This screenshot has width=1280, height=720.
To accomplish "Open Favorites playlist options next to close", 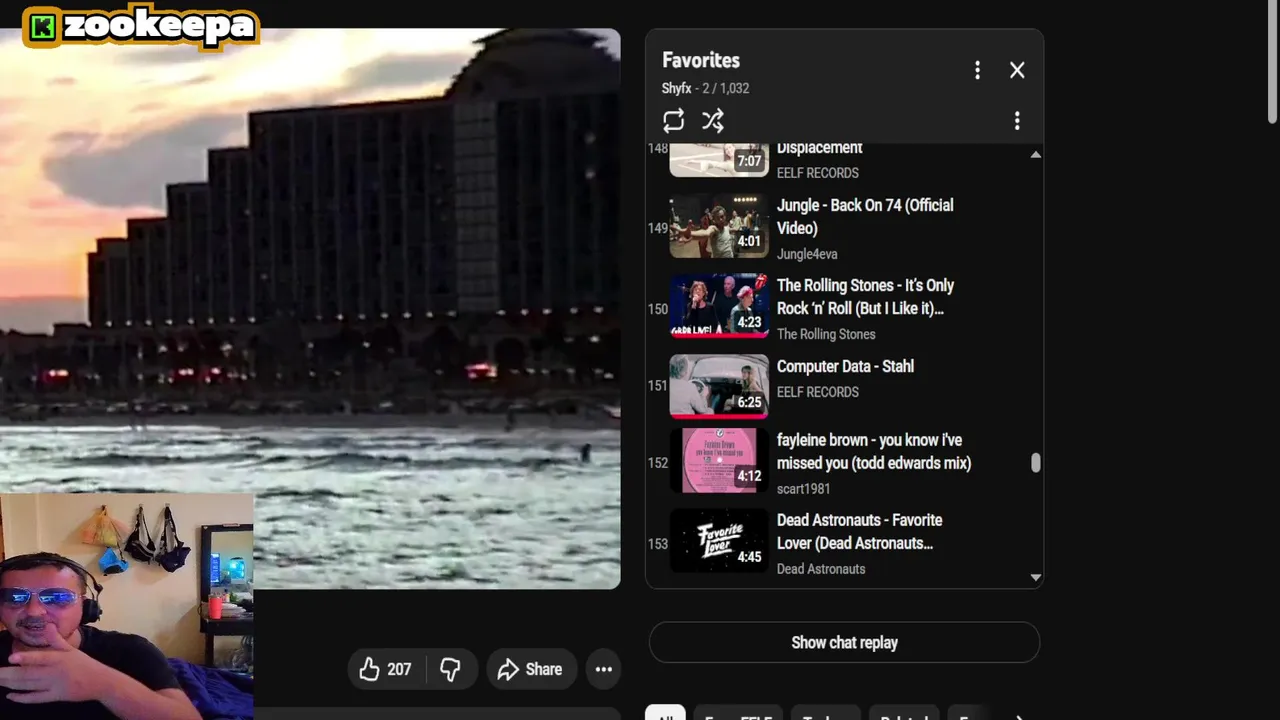I will (x=977, y=70).
